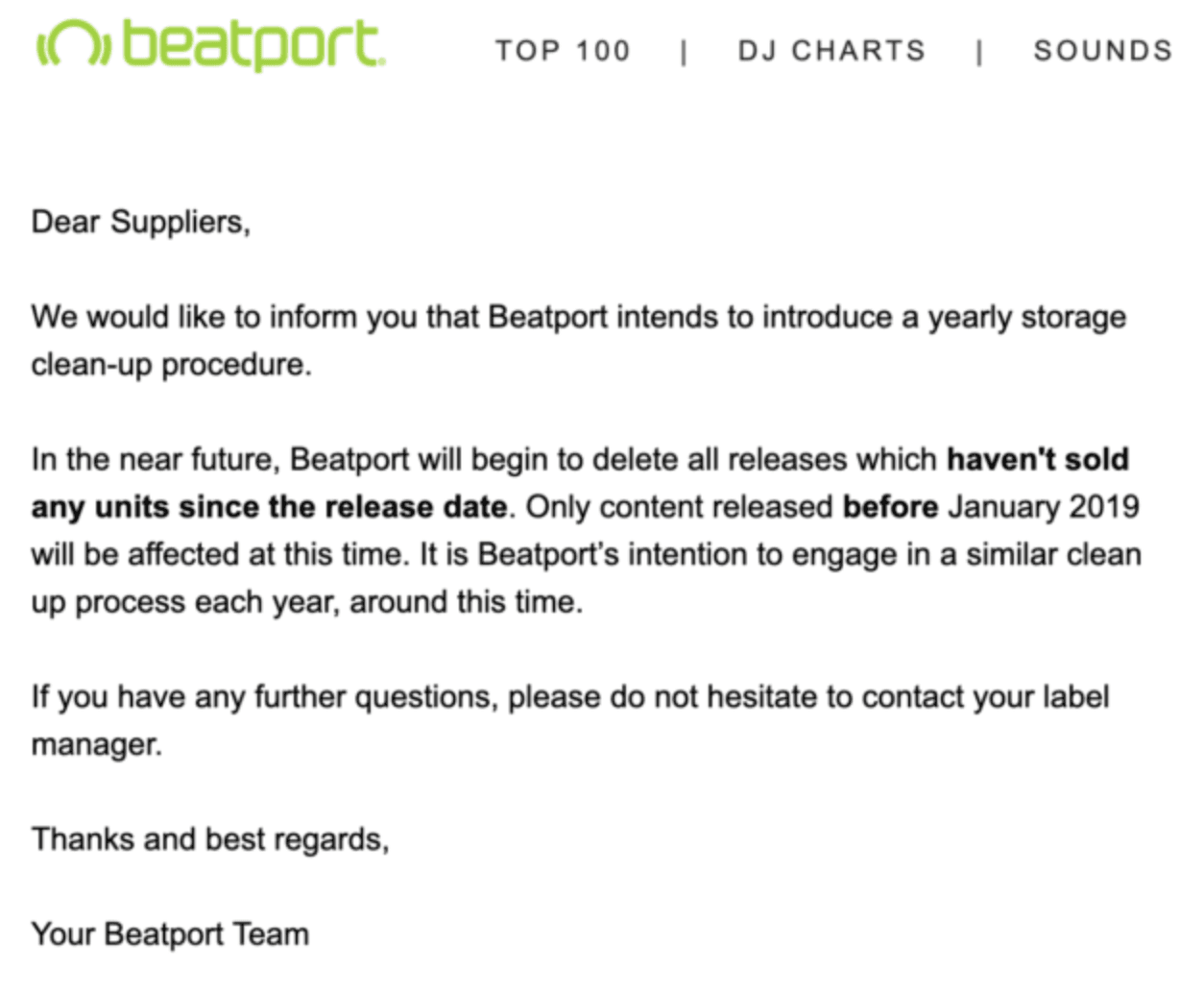Click the divider between TOP 100 and DJ CHARTS
The height and width of the screenshot is (991, 1204).
click(x=684, y=51)
